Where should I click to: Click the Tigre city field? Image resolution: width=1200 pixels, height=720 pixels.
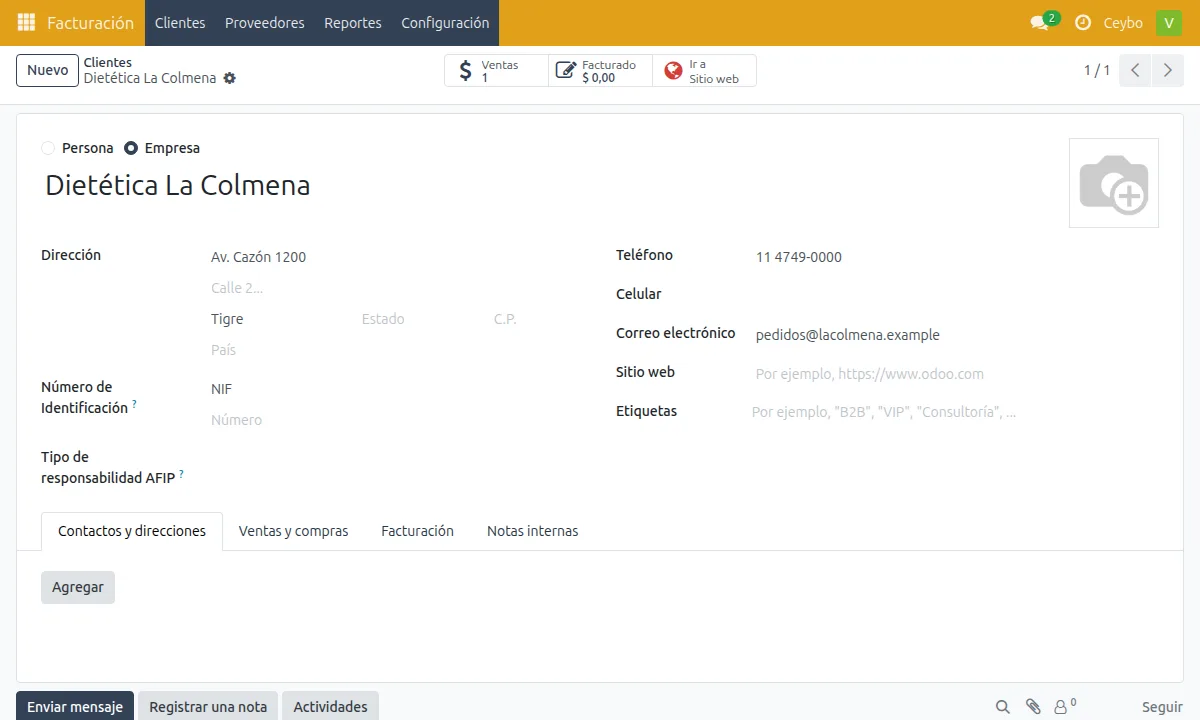pyautogui.click(x=281, y=319)
